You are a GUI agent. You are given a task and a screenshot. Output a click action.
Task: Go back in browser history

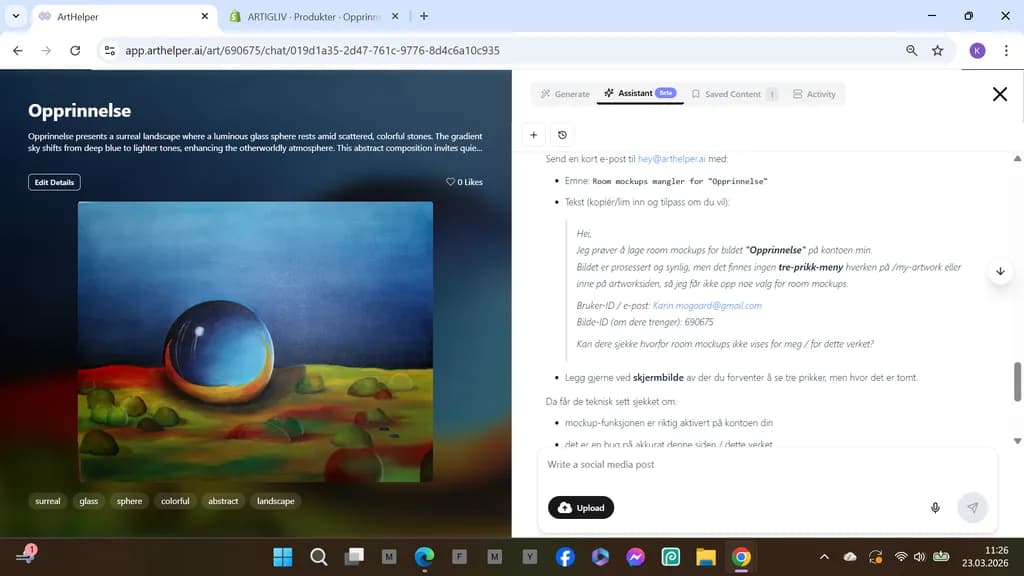[x=18, y=50]
